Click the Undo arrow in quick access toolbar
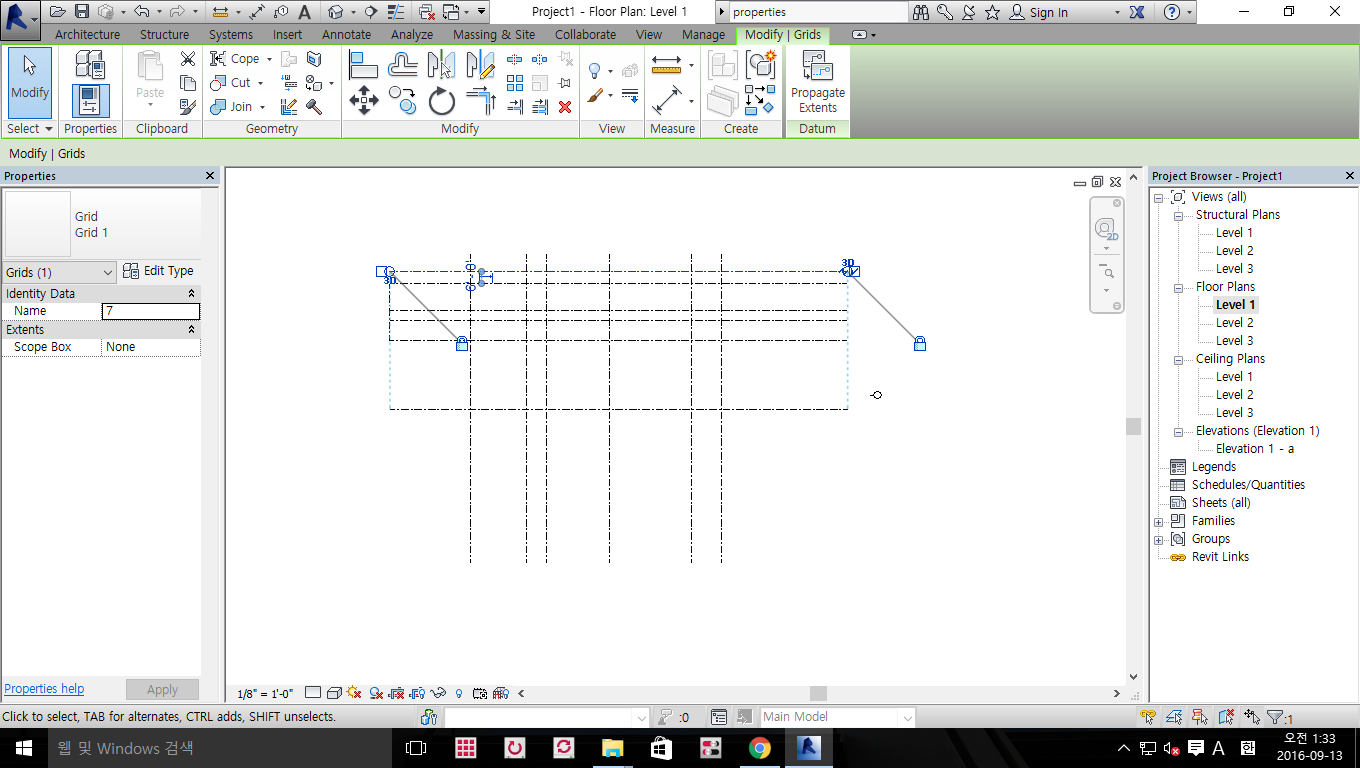Viewport: 1360px width, 768px height. tap(140, 12)
